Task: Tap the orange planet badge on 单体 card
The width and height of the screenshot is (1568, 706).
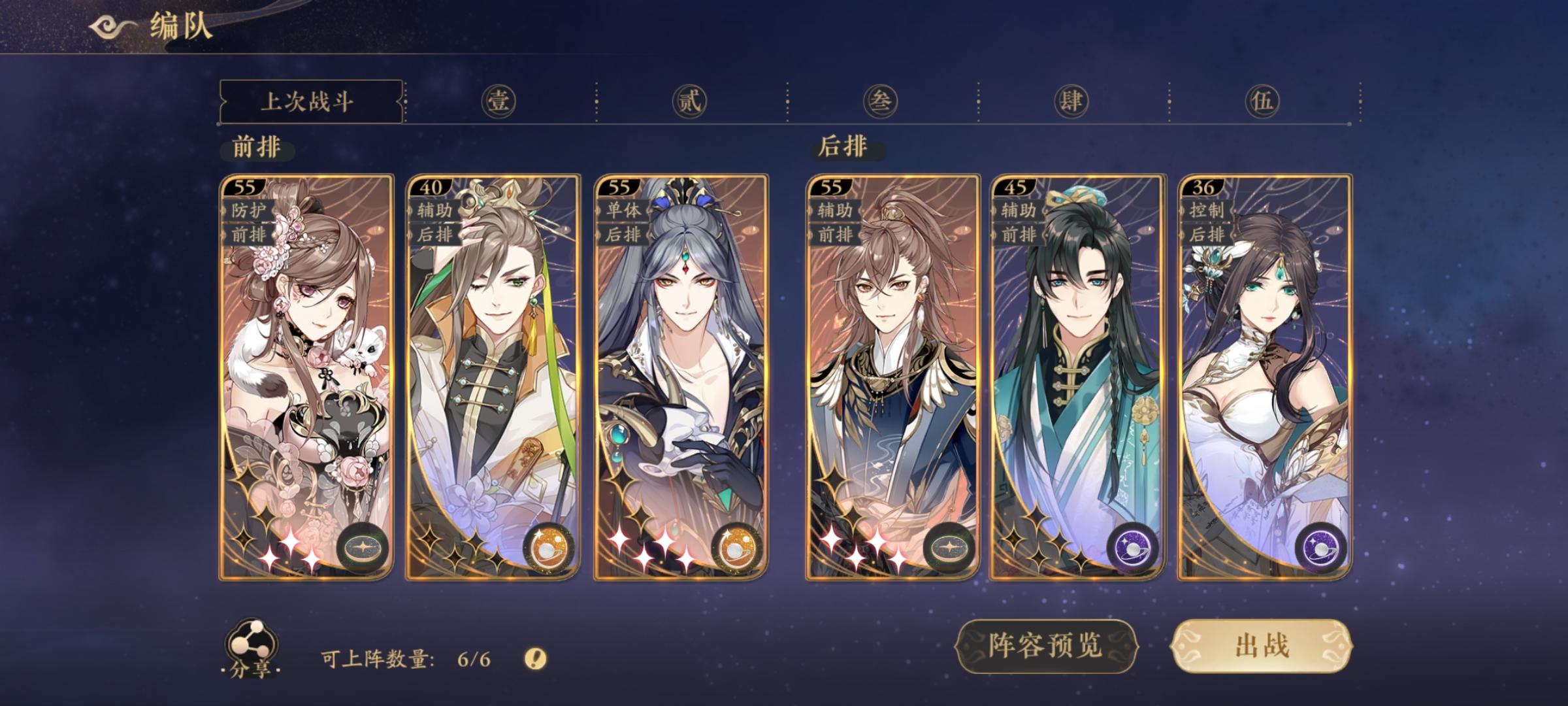Action: point(738,548)
